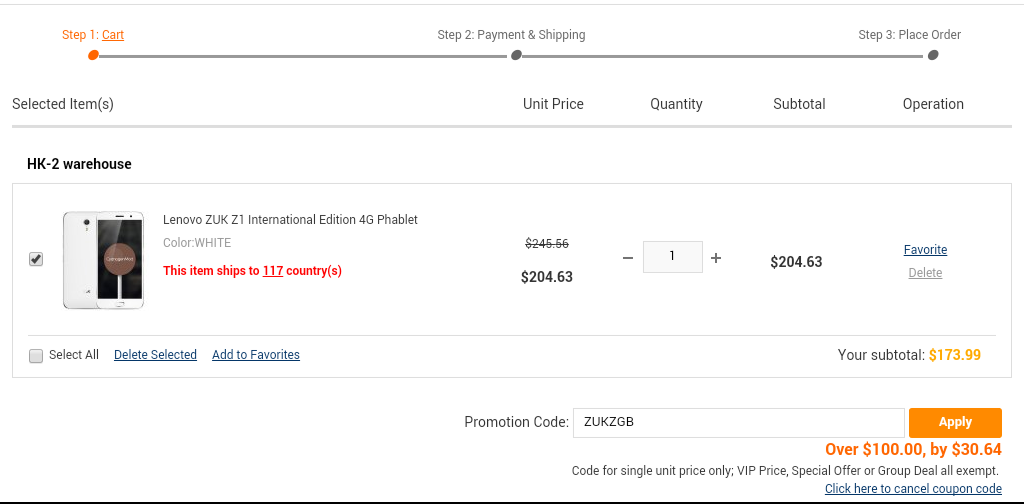This screenshot has height=504, width=1024.
Task: Click Add to Favorites link
Action: tap(256, 354)
